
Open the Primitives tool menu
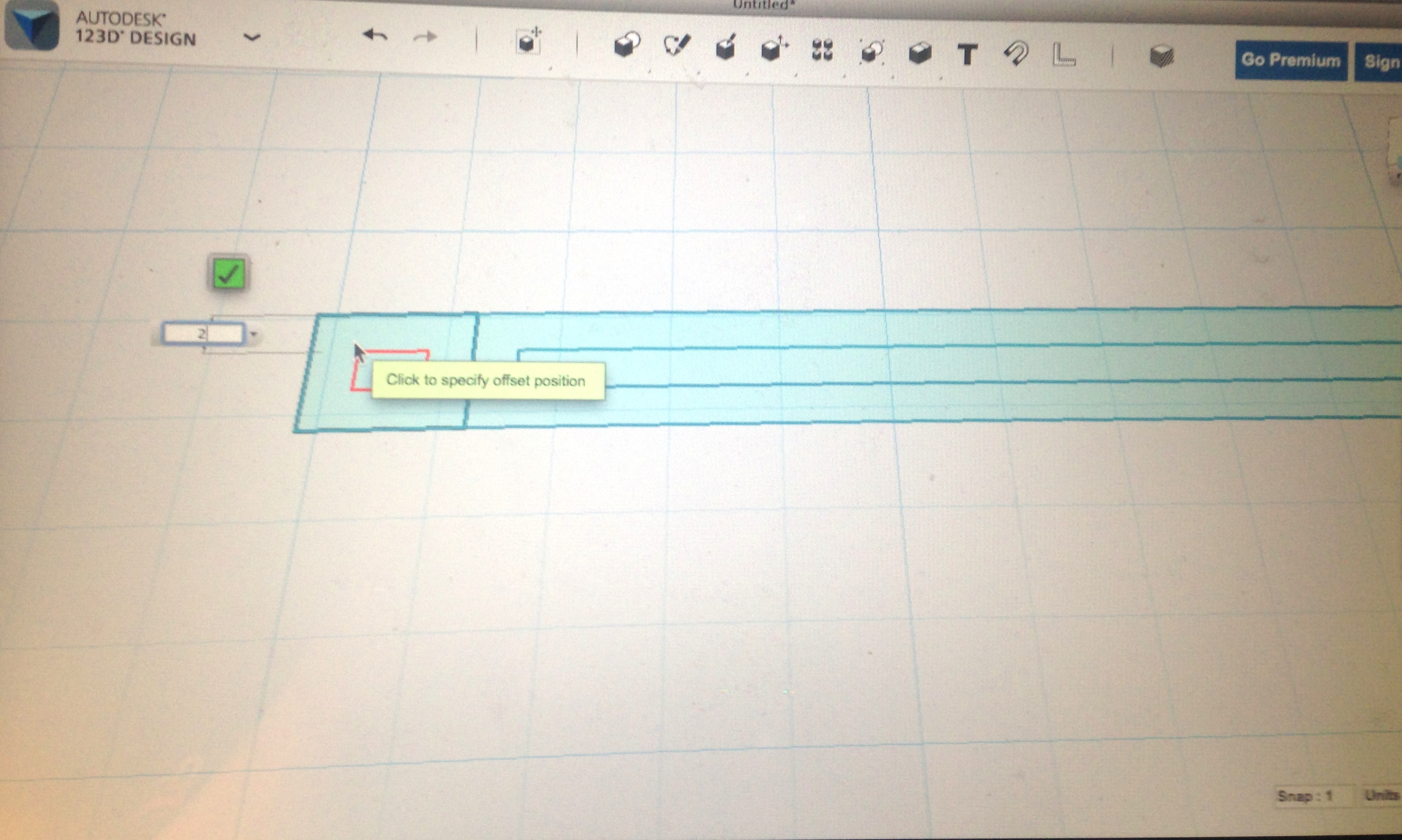tap(626, 45)
